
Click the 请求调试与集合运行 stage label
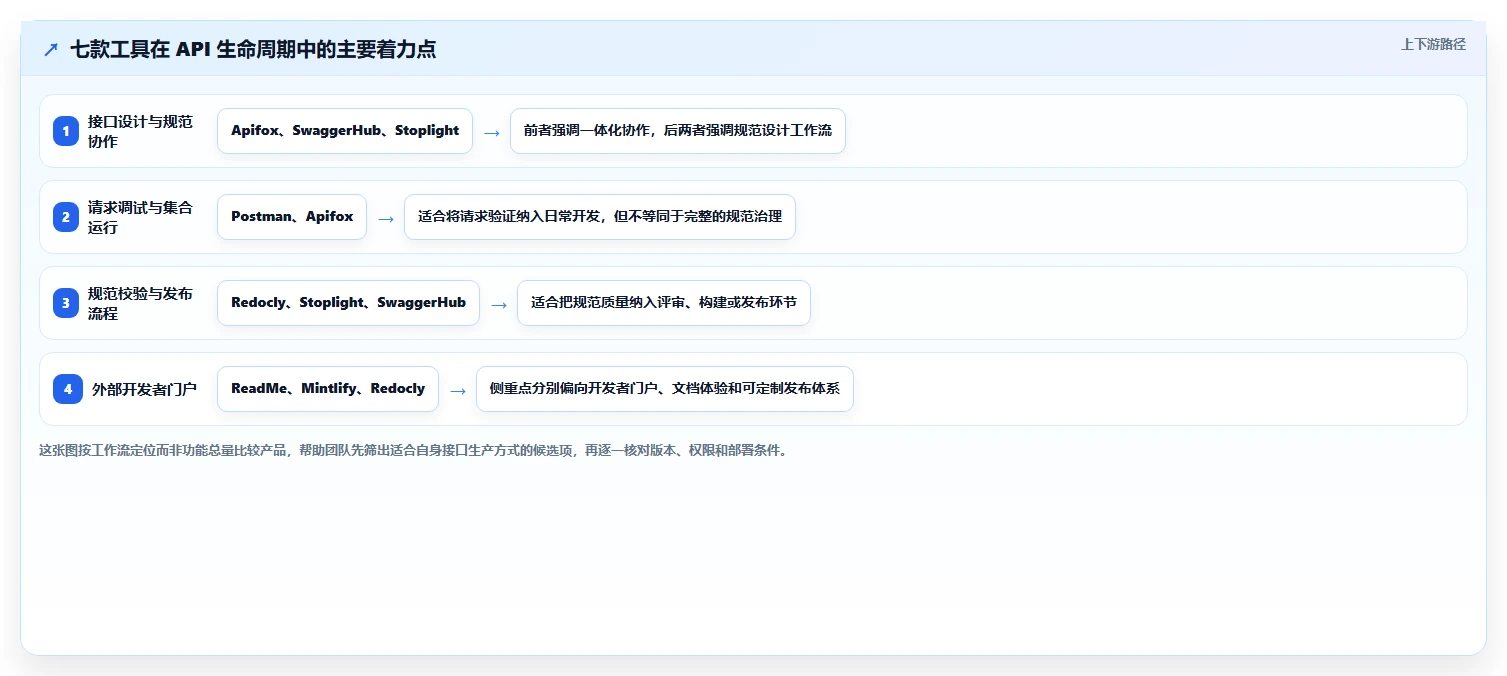141,217
